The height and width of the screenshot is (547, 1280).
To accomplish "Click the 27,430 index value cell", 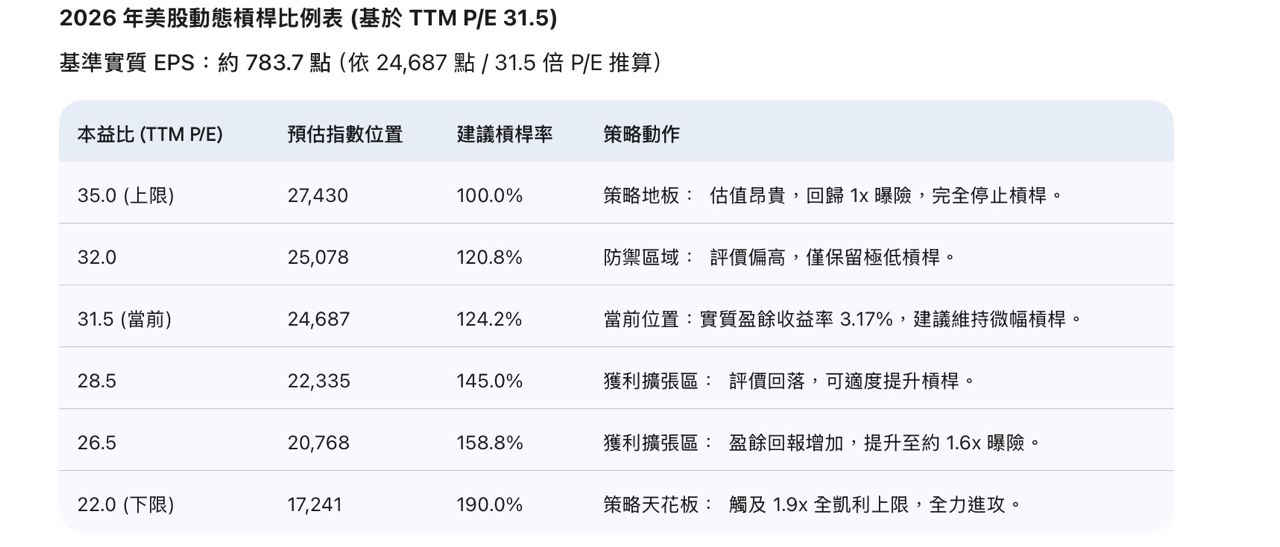I will 318,196.
